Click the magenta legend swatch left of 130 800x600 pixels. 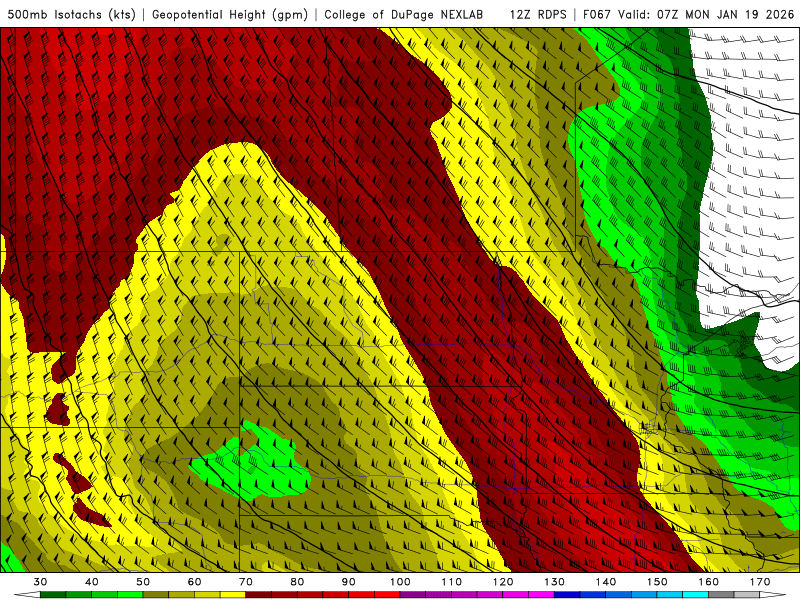click(541, 595)
